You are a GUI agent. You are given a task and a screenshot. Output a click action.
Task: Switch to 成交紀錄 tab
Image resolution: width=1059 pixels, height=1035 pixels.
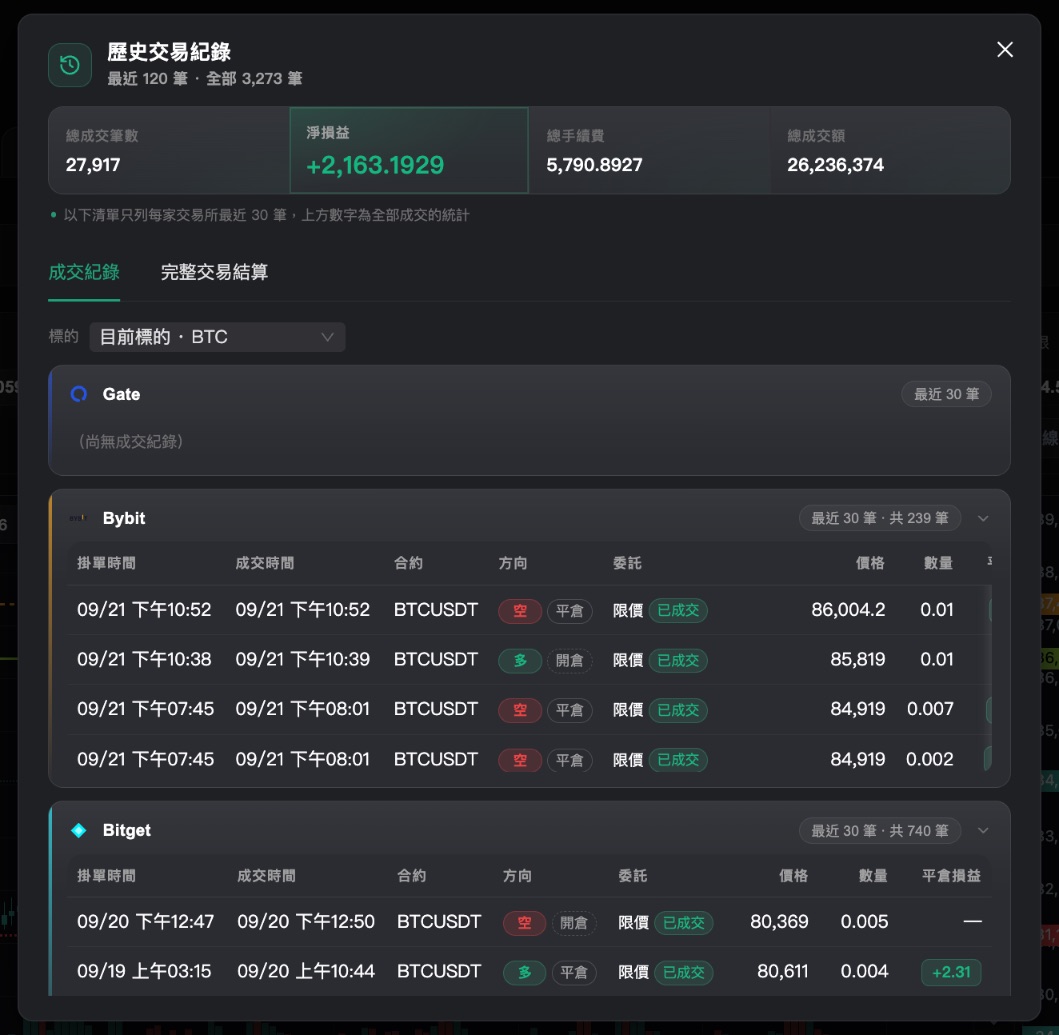[x=84, y=272]
